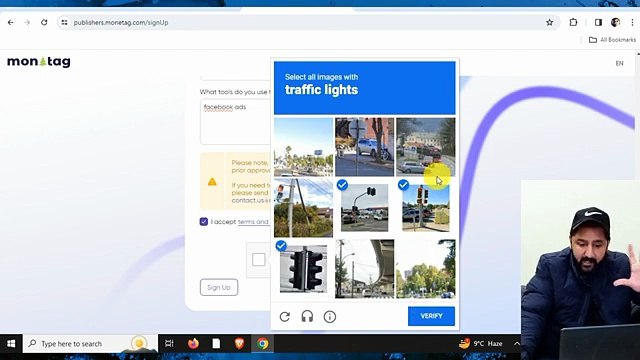Tick the reCAPTCHA checkbox
This screenshot has height=360, width=640.
click(x=258, y=260)
